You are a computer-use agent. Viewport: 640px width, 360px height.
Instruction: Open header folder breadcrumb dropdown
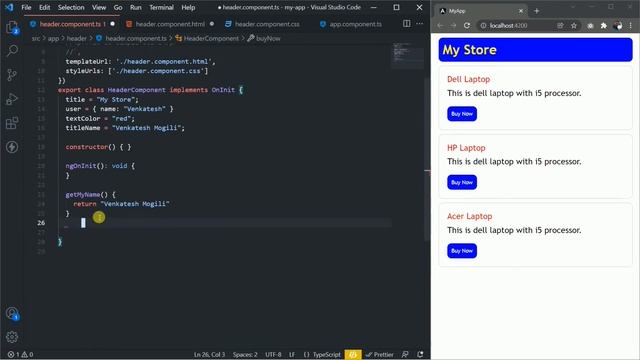(x=76, y=38)
